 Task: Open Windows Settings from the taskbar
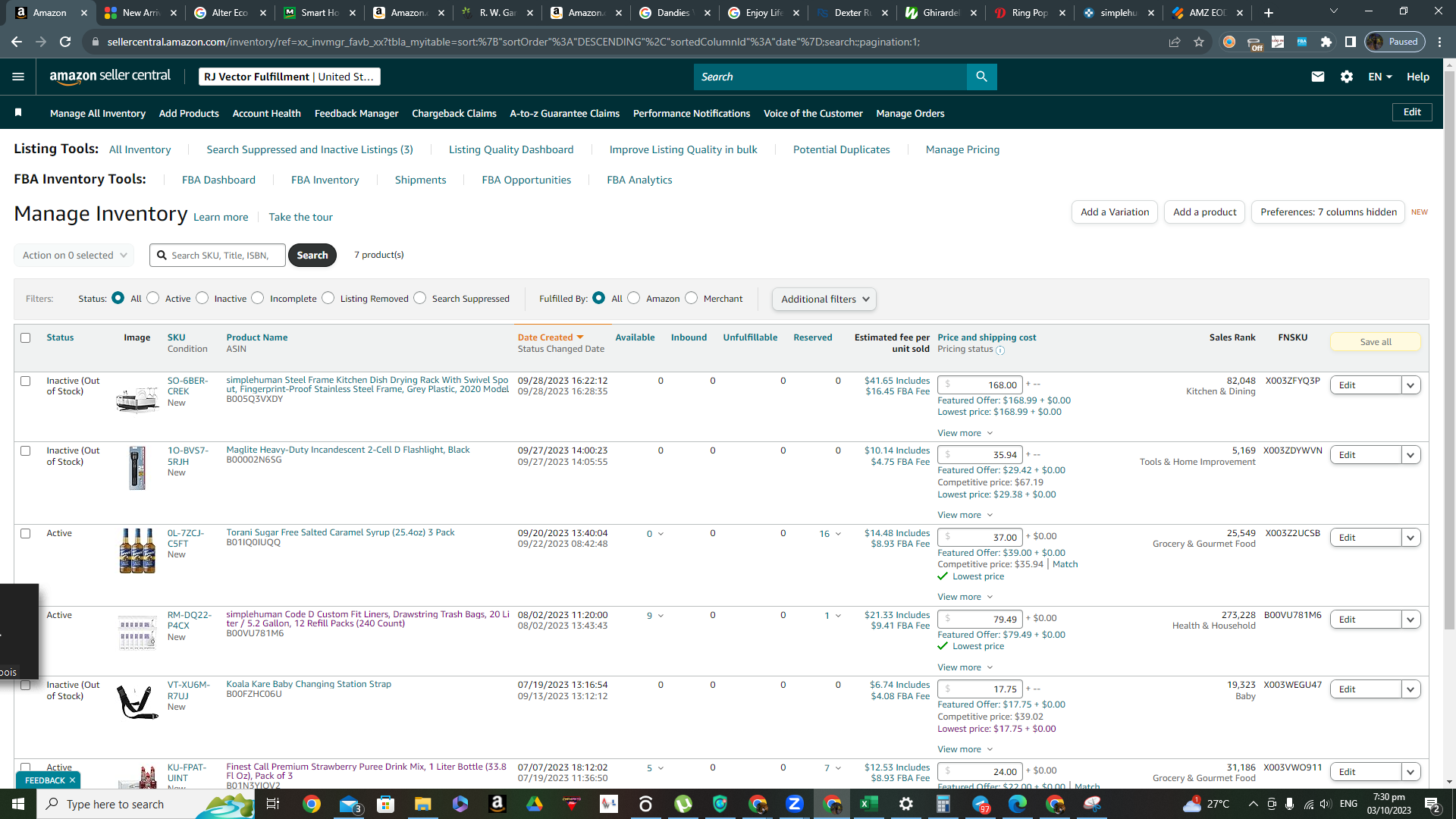click(x=906, y=804)
